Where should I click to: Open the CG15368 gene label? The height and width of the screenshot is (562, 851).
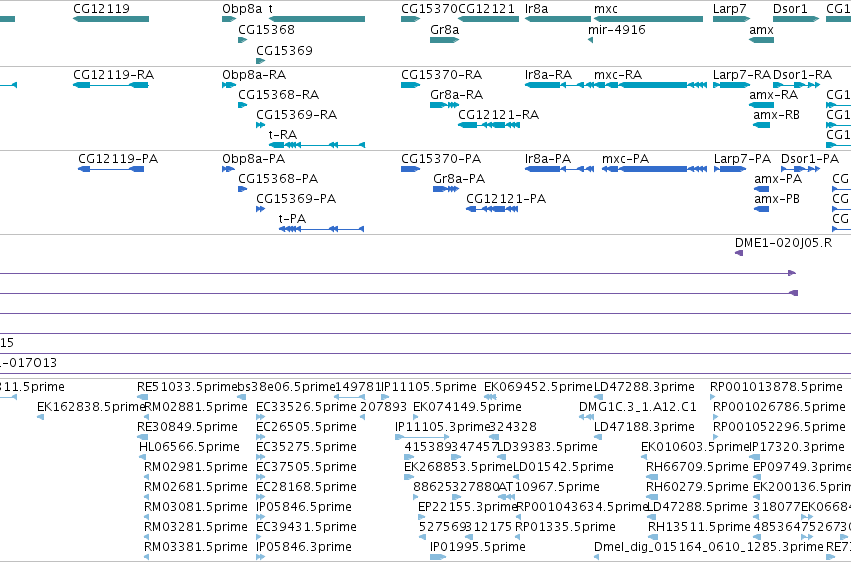click(x=266, y=29)
